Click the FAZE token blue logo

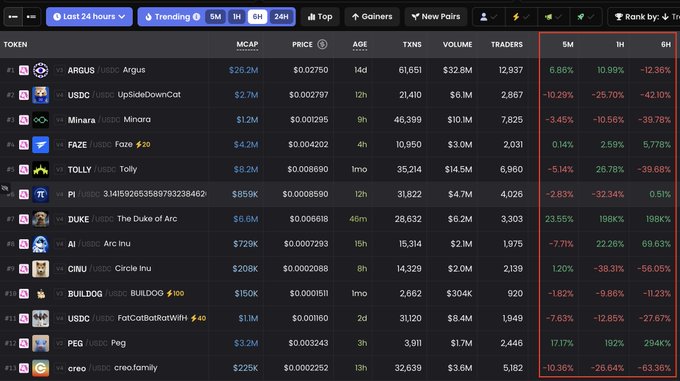tap(40, 145)
